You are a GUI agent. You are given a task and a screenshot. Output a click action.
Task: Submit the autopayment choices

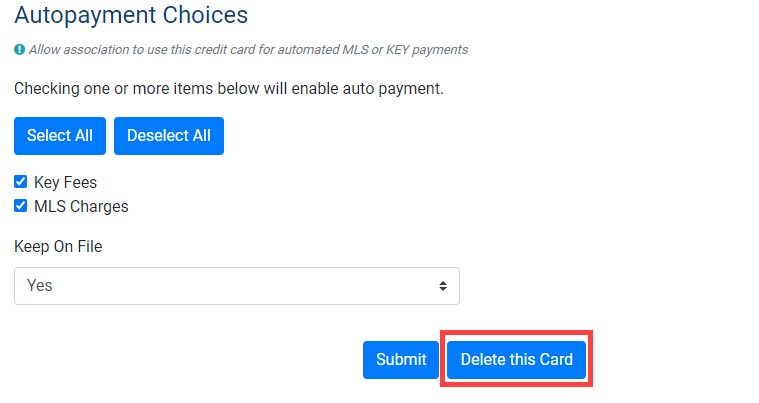(401, 360)
